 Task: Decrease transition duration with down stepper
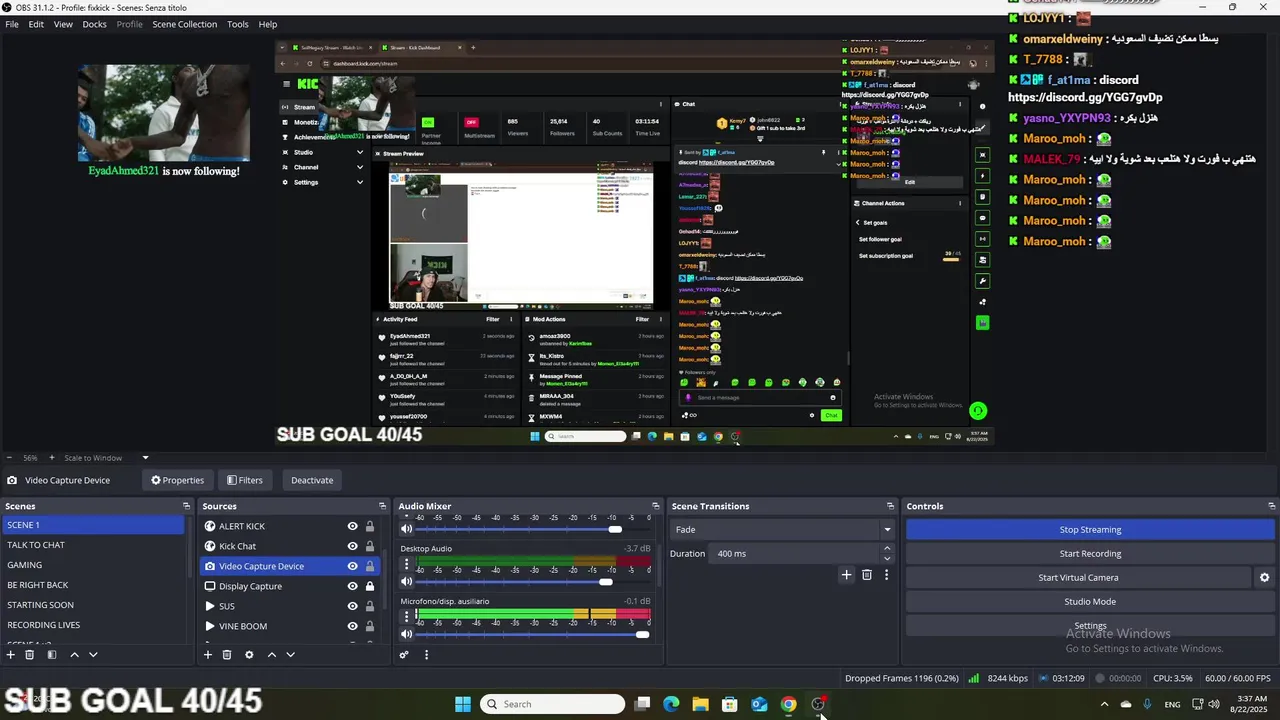pyautogui.click(x=887, y=558)
